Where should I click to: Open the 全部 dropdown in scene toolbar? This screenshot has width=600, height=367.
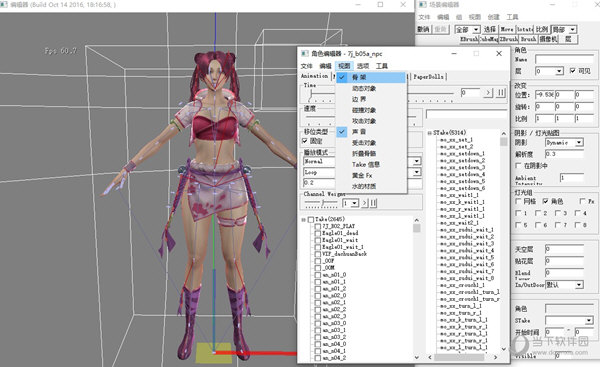pos(476,29)
